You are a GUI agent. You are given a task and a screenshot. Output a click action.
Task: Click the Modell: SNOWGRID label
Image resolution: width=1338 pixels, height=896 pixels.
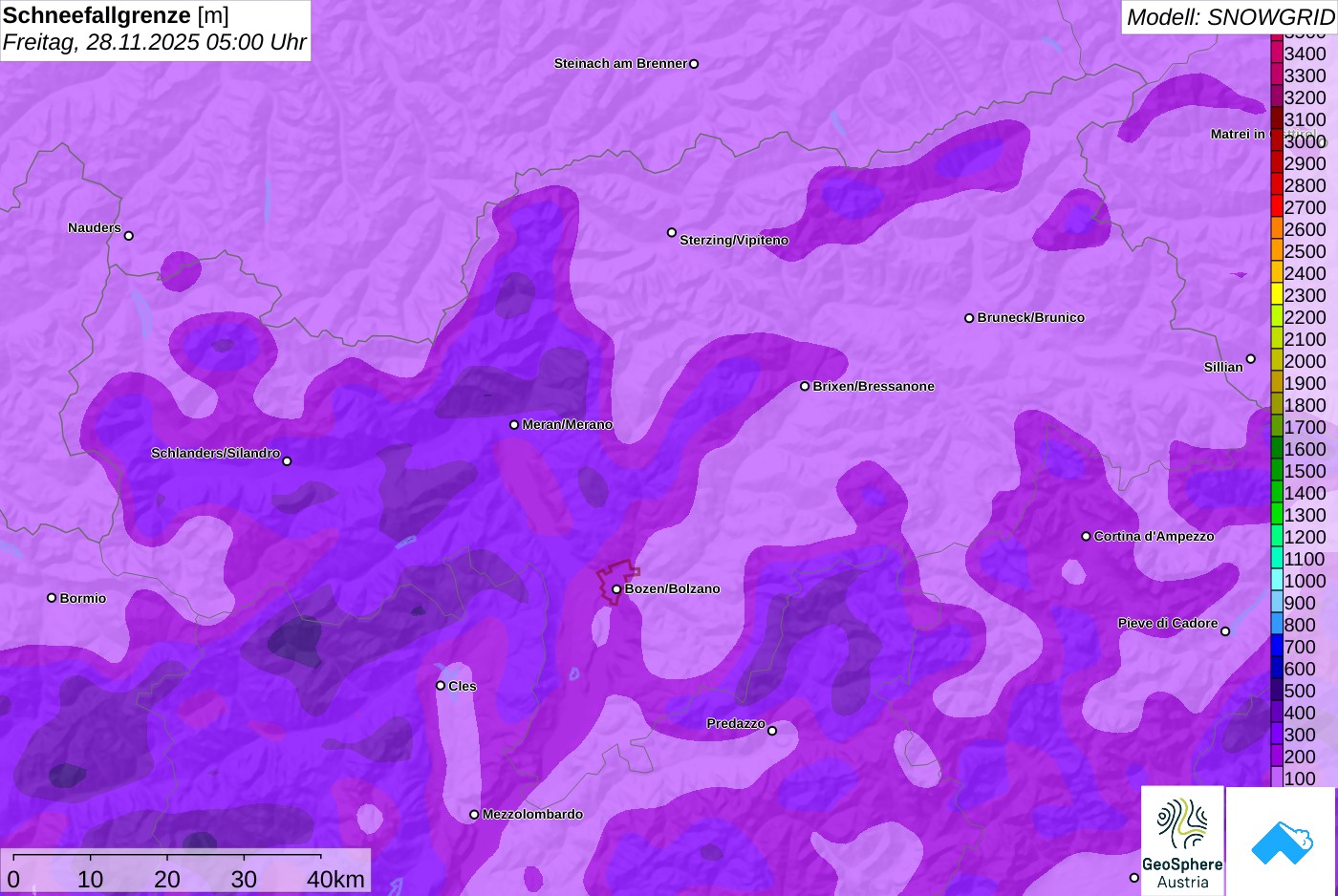tap(1230, 17)
